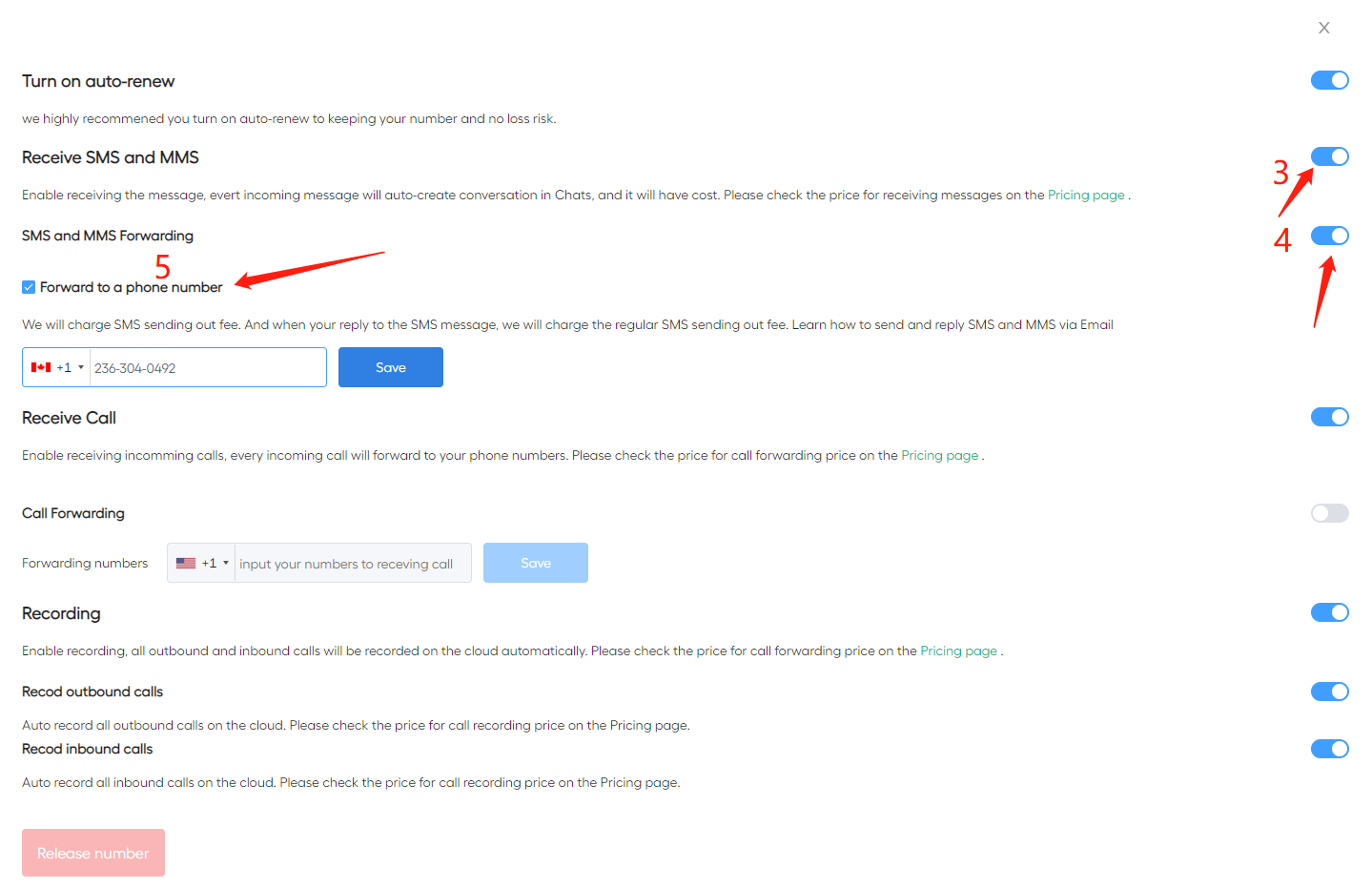Turn off SMS and MMS Forwarding
Image resolution: width=1372 pixels, height=888 pixels.
coord(1329,236)
